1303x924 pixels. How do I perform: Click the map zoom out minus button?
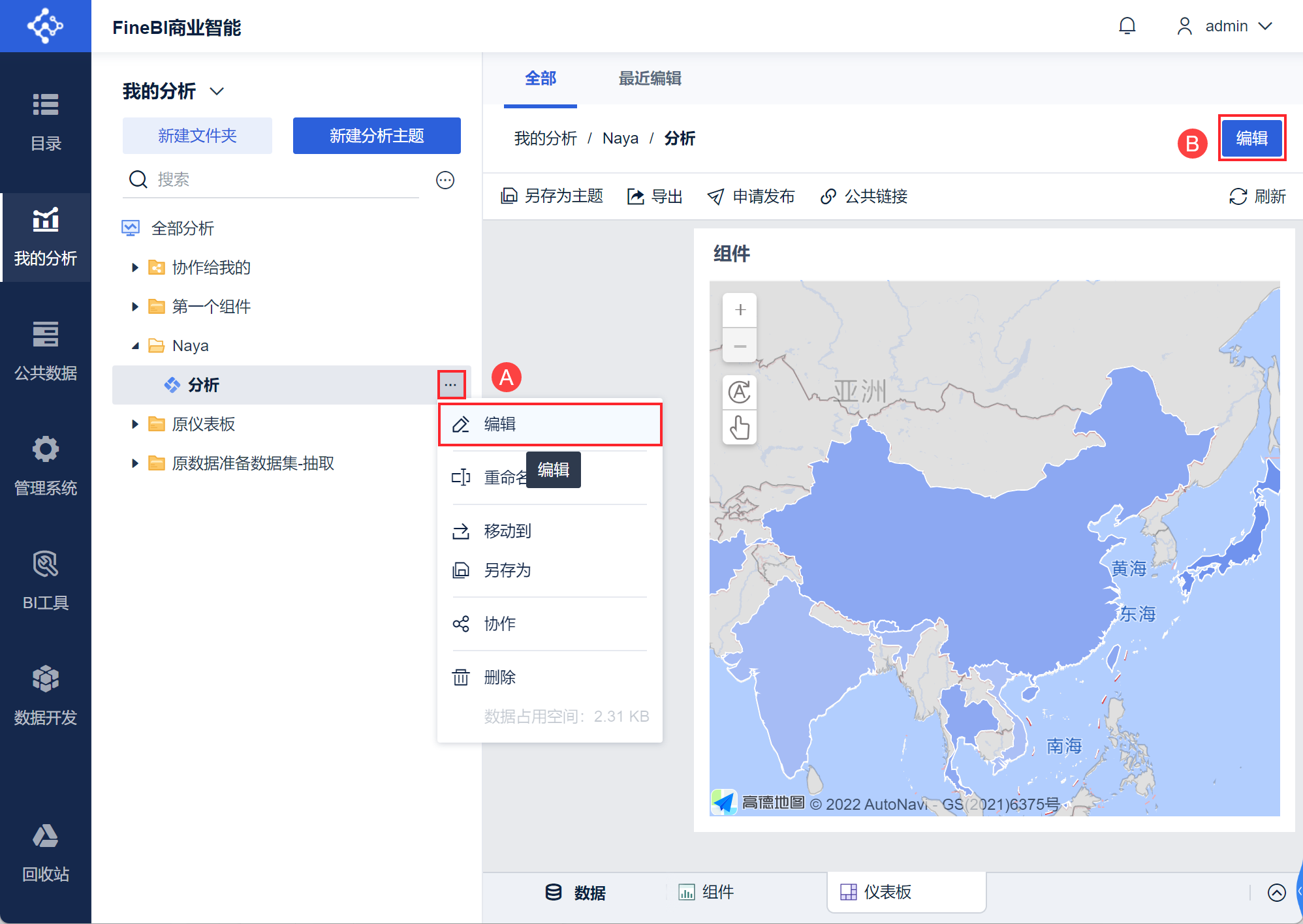(x=740, y=346)
